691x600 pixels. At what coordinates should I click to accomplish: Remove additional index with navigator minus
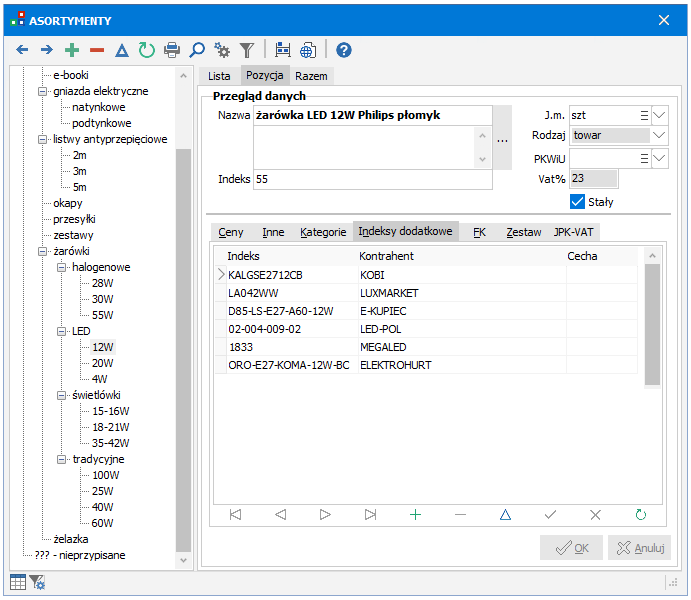point(461,514)
